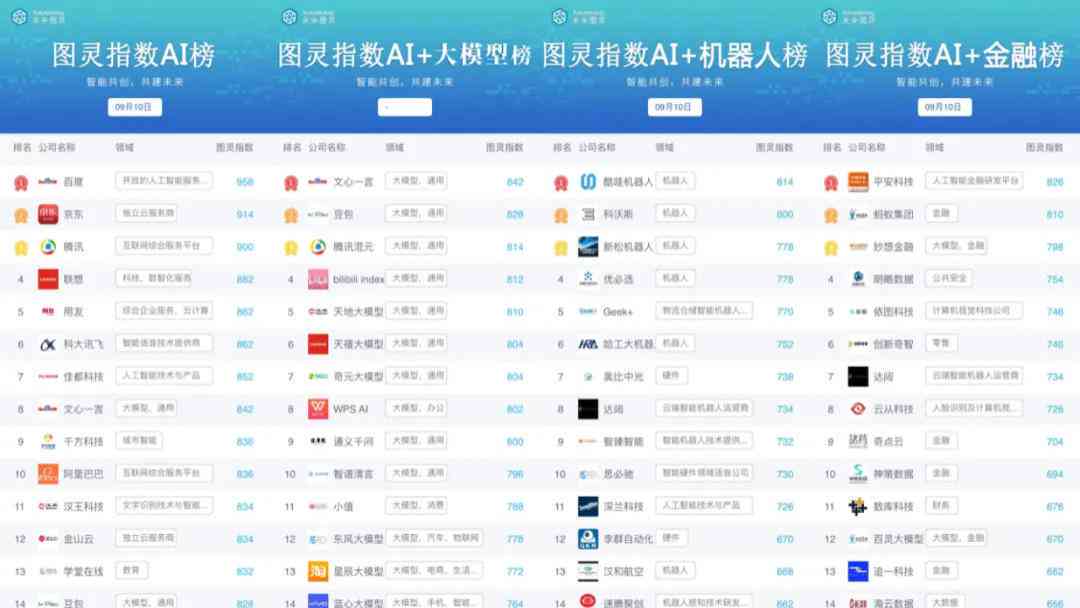Open the 09月10日 date picker in 图灵指数AI榜

click(135, 107)
